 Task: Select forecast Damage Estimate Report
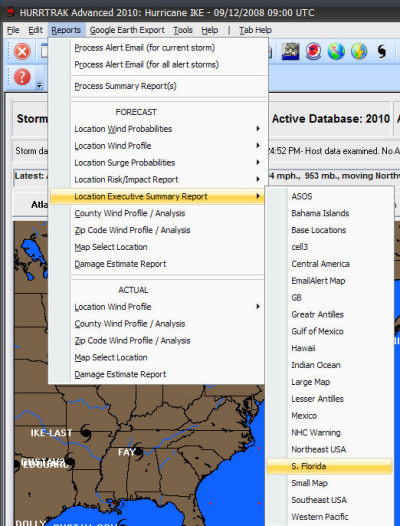tap(158, 264)
